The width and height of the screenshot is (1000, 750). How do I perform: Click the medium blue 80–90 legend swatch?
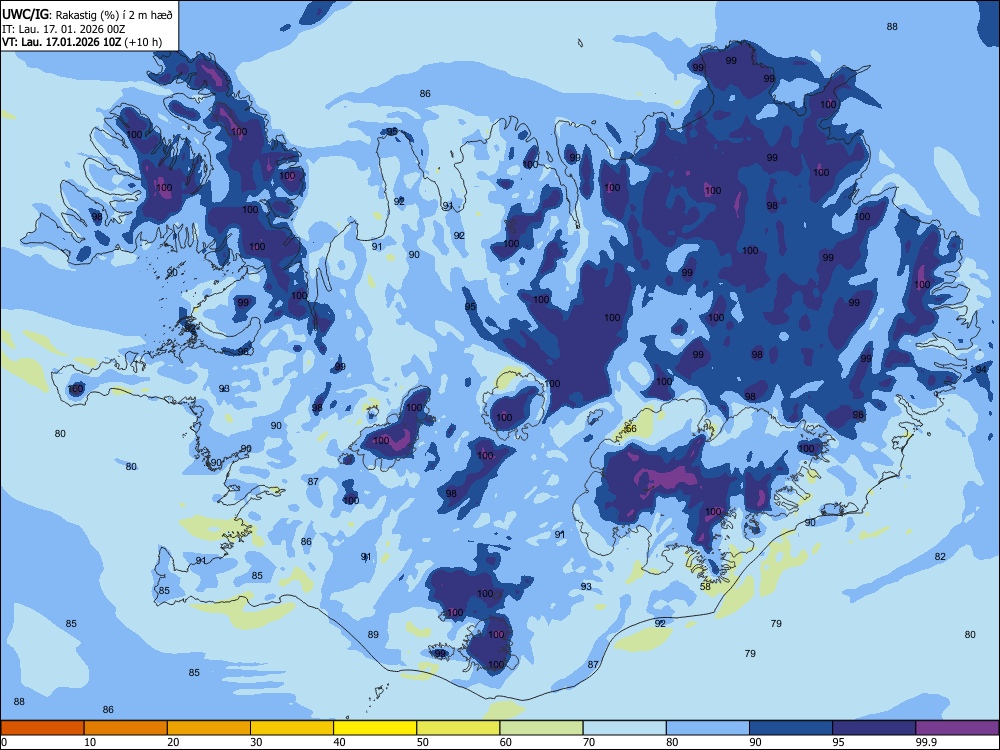point(708,728)
